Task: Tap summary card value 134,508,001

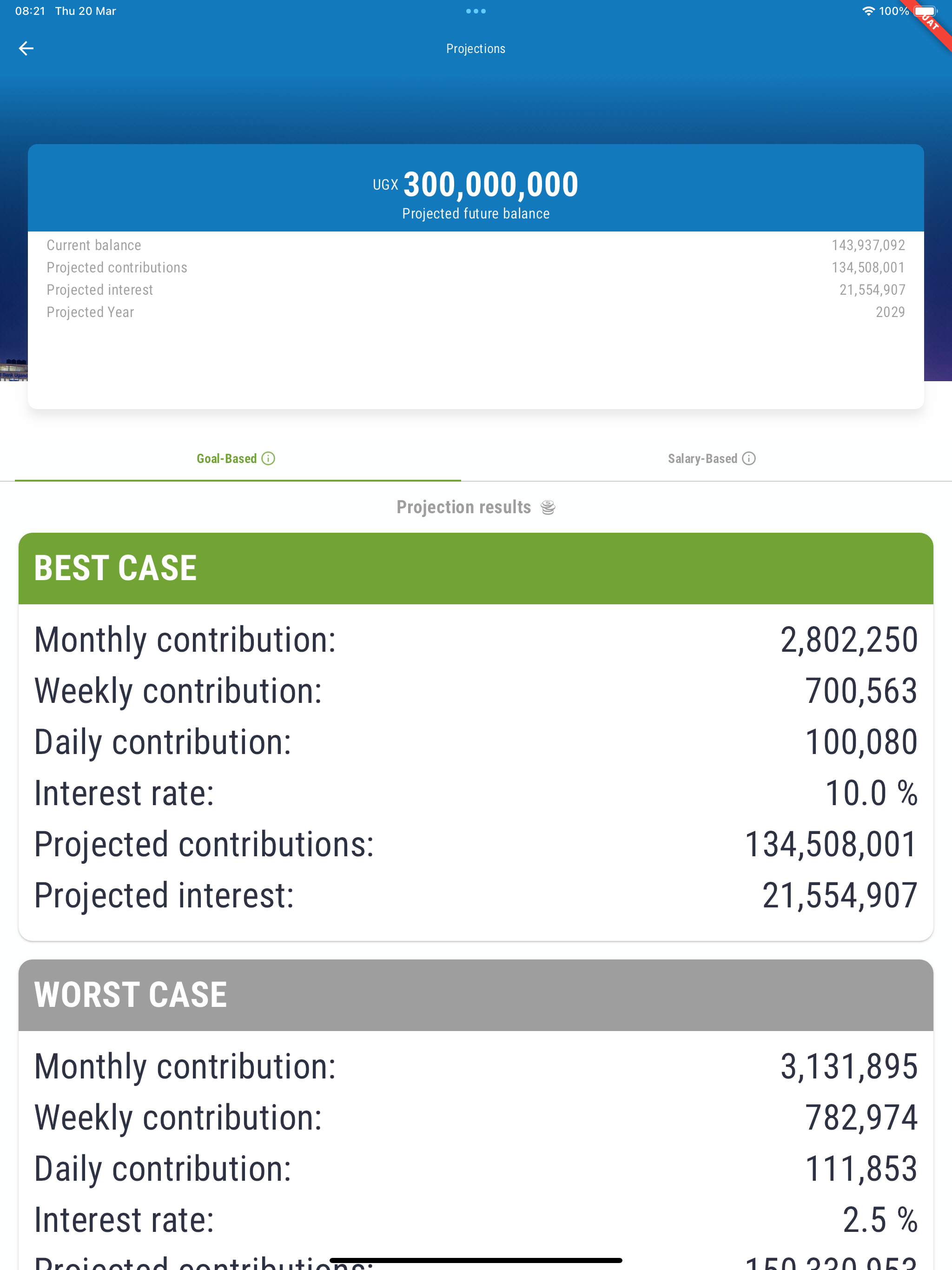Action: pyautogui.click(x=868, y=268)
